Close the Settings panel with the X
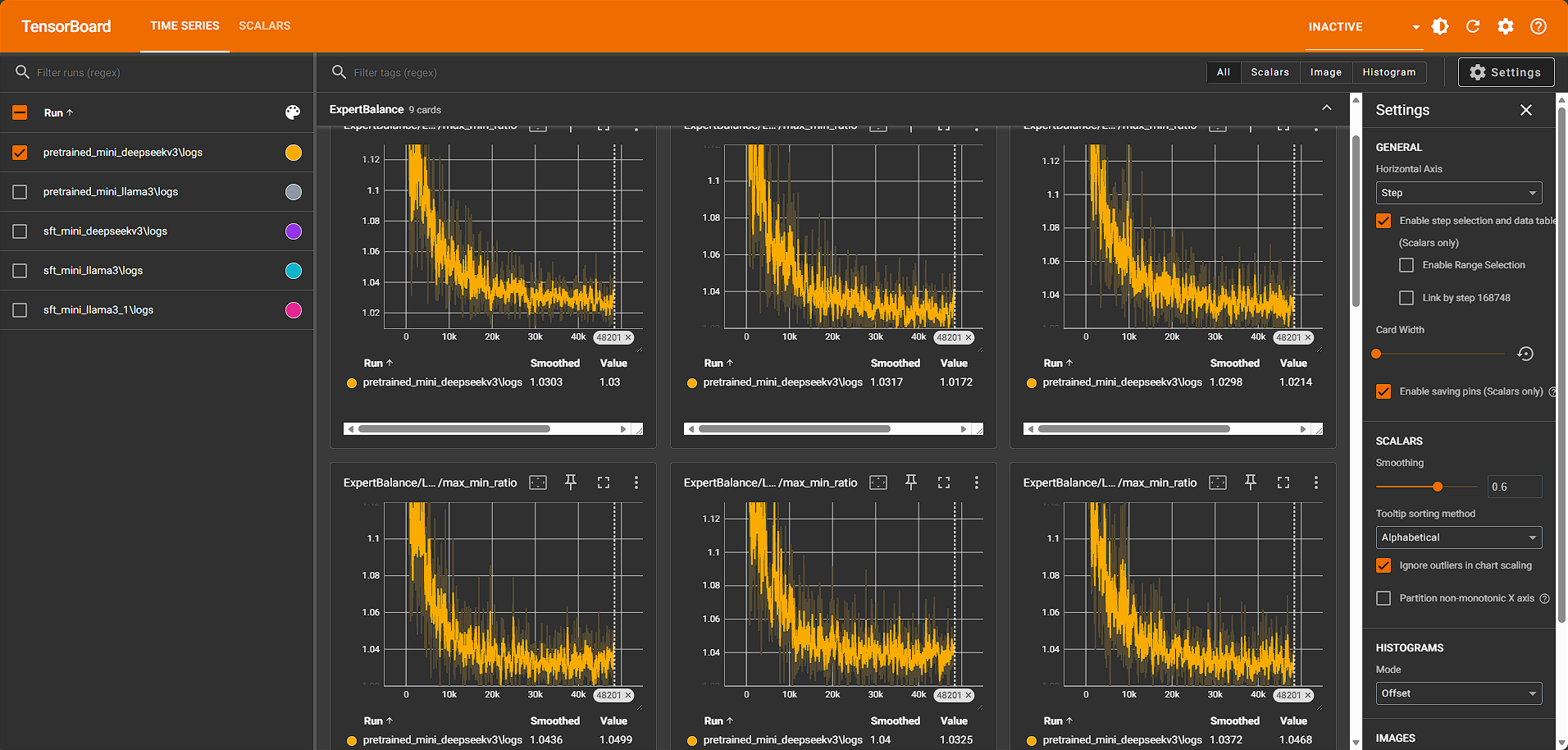Viewport: 1568px width, 750px height. (x=1525, y=110)
